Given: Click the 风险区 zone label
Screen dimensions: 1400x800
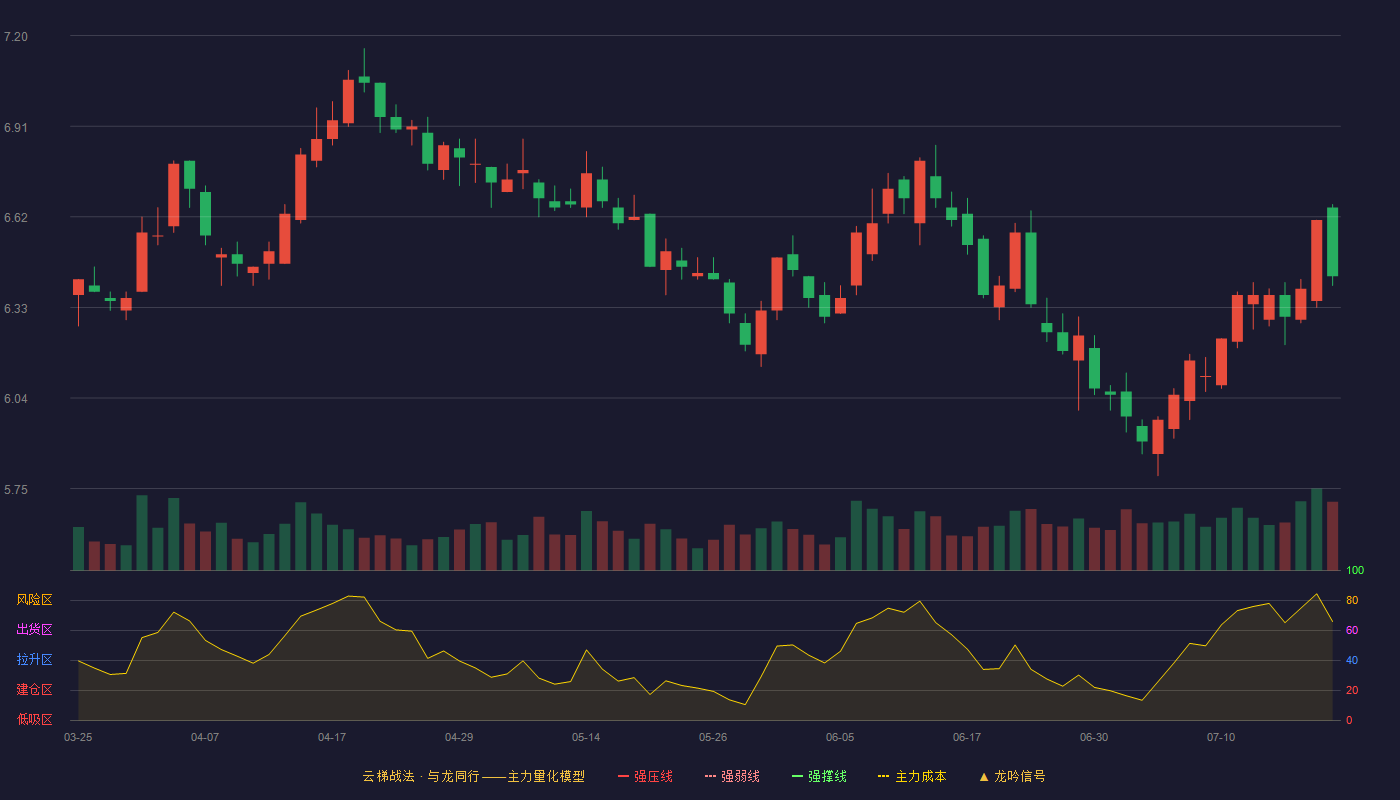Looking at the screenshot, I should 34,600.
